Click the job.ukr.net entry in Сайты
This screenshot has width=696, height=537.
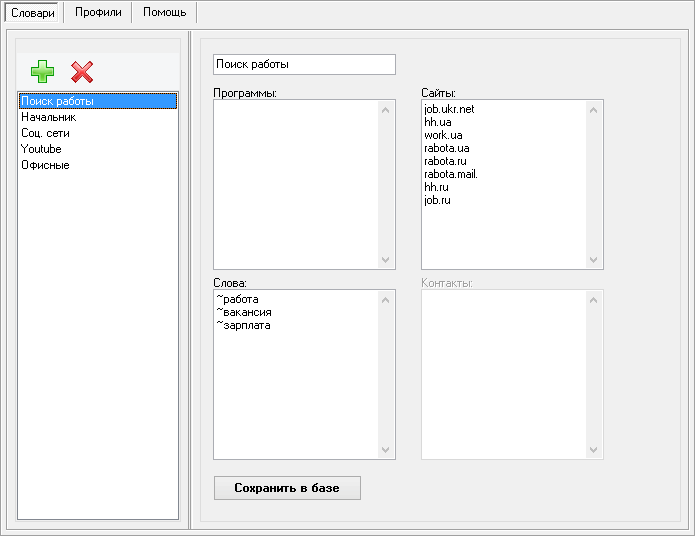[449, 109]
